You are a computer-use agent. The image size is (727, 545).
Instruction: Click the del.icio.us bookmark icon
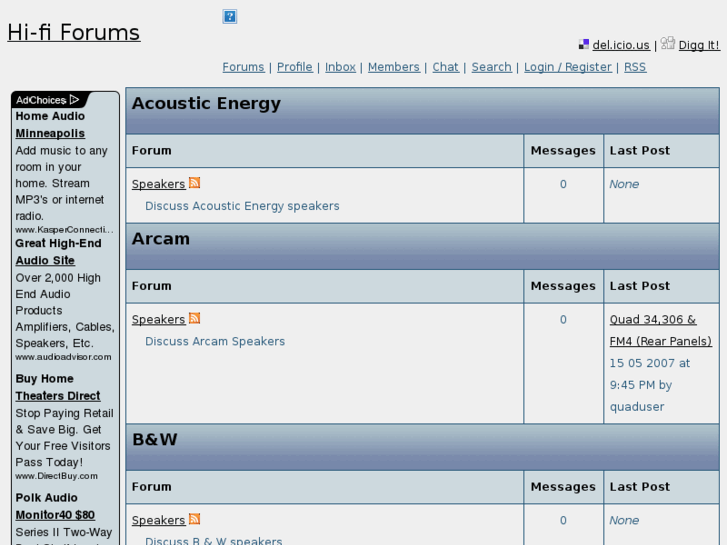pos(584,45)
